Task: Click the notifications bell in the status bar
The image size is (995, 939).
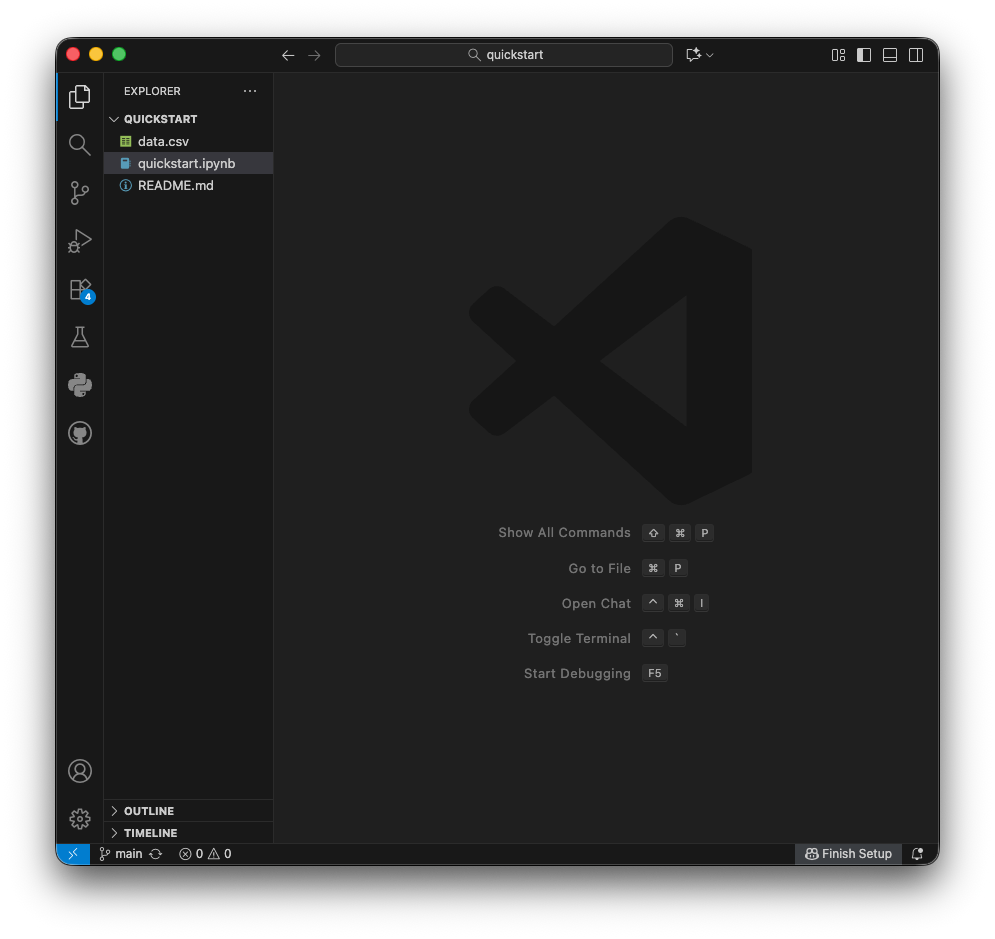Action: [917, 853]
